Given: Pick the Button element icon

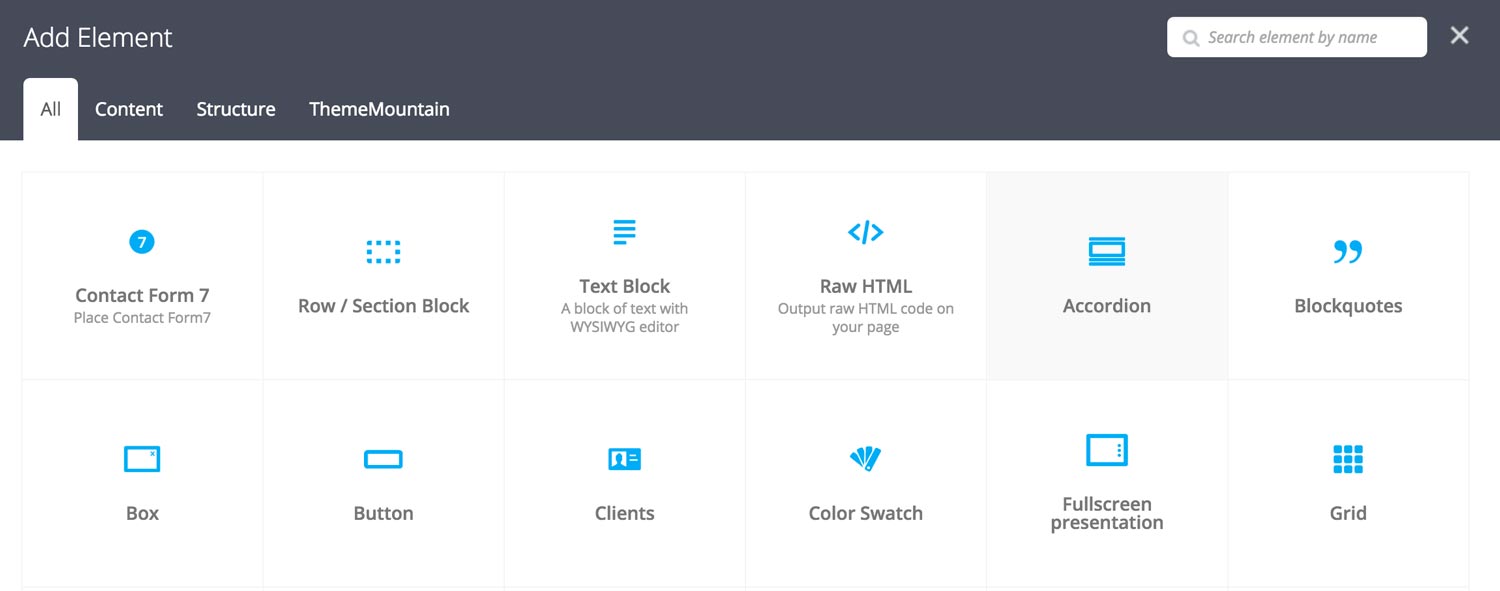Looking at the screenshot, I should coord(383,459).
